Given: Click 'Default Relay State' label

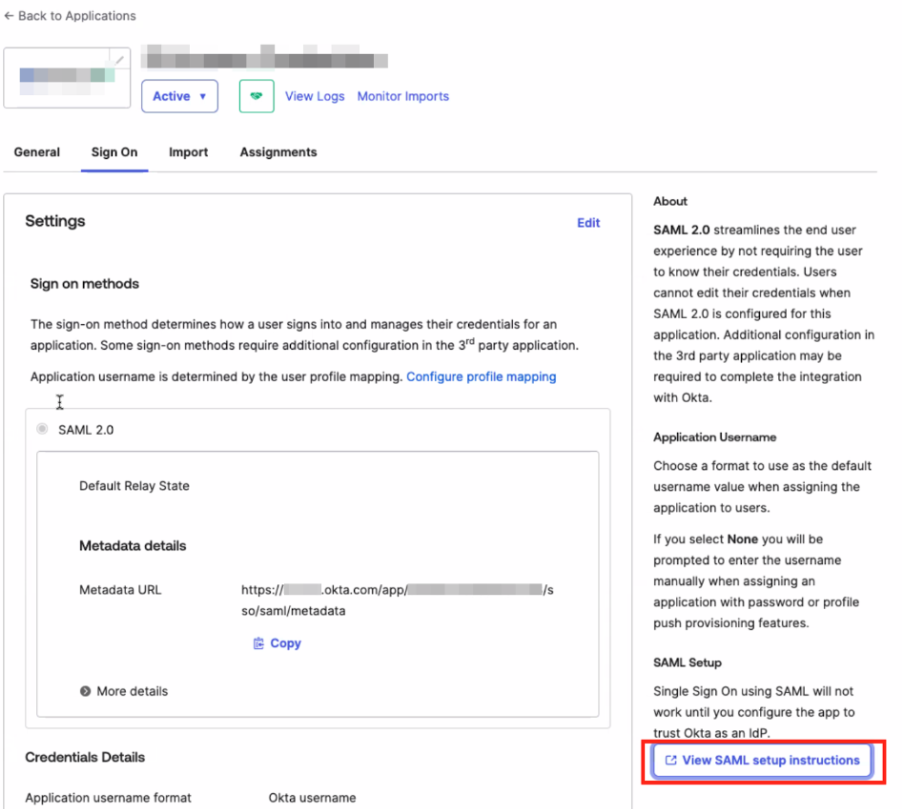Looking at the screenshot, I should pyautogui.click(x=134, y=486).
